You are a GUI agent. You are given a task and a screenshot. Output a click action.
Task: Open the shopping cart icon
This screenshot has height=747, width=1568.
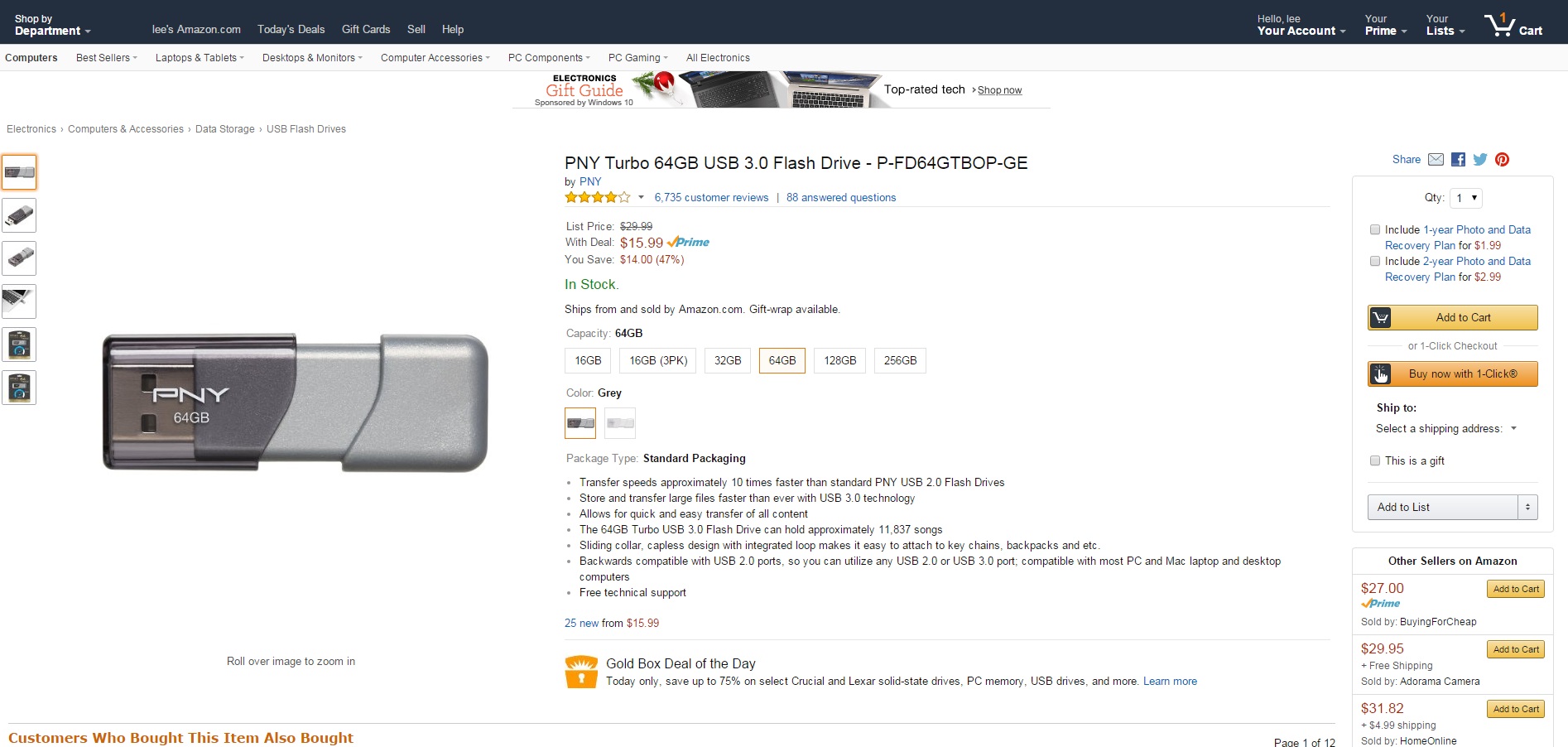click(x=1499, y=26)
